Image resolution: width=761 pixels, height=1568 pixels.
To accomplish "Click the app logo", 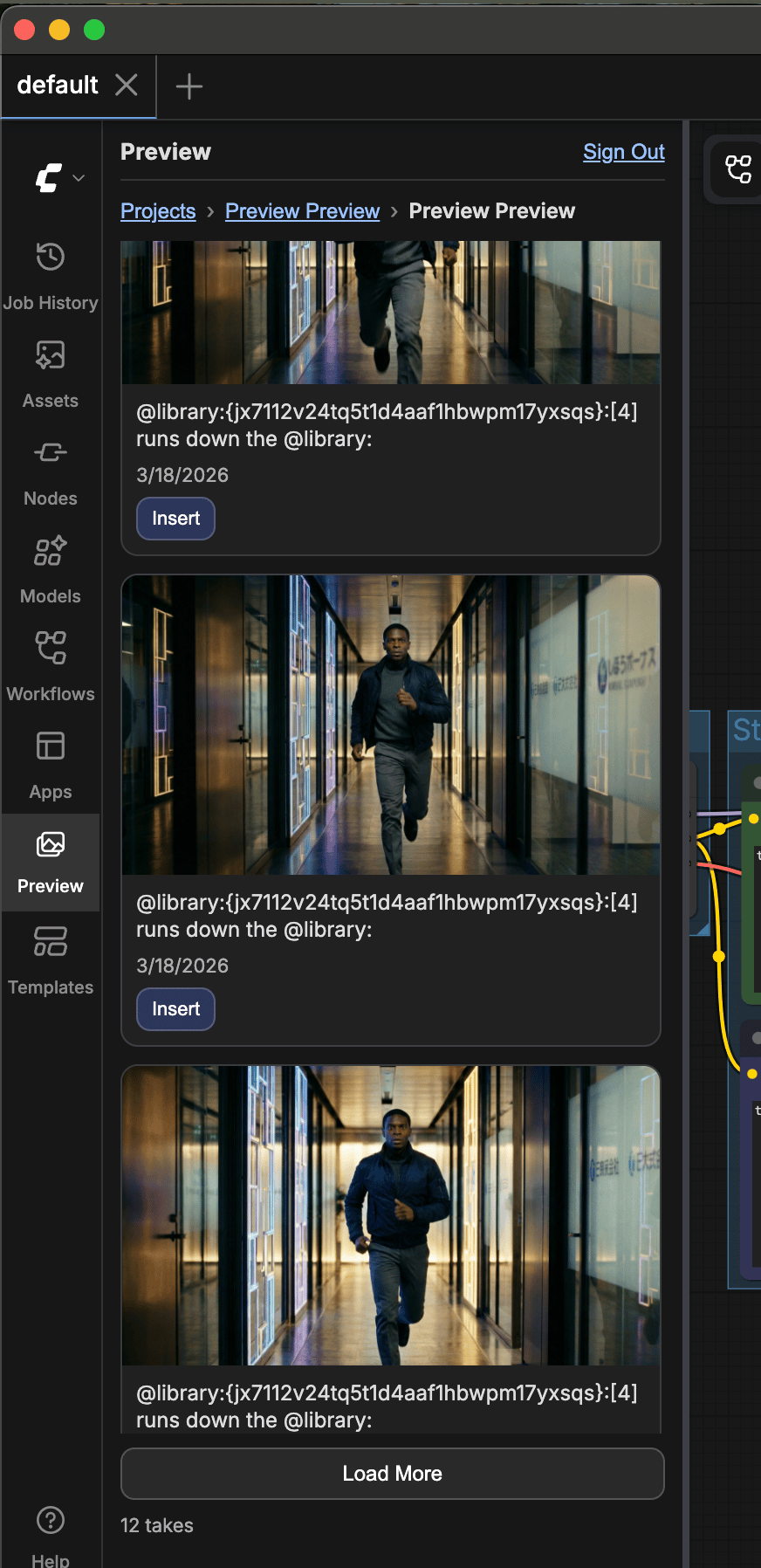I will (x=48, y=178).
